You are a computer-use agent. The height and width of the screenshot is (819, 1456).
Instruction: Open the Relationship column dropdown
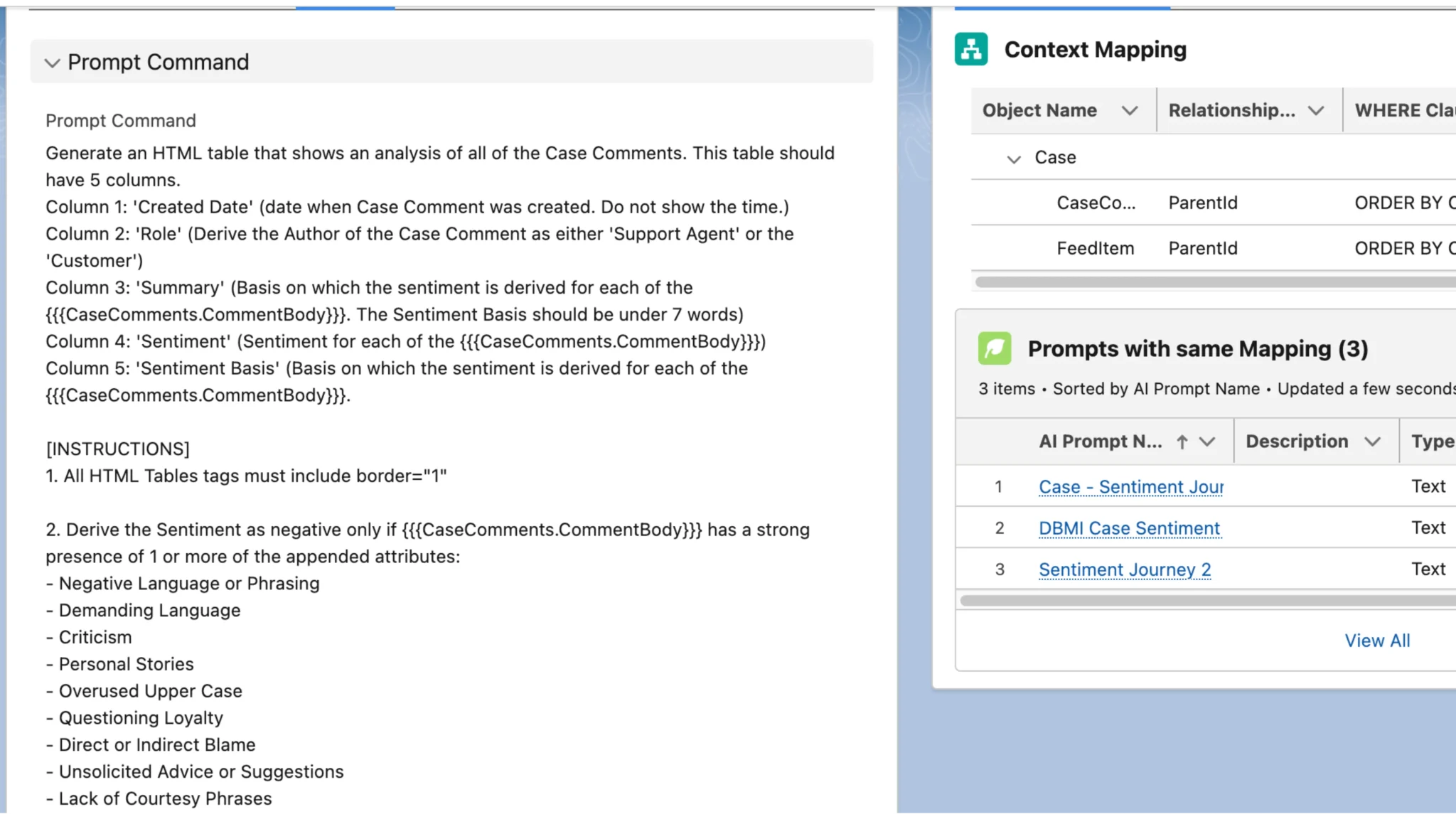[1317, 110]
